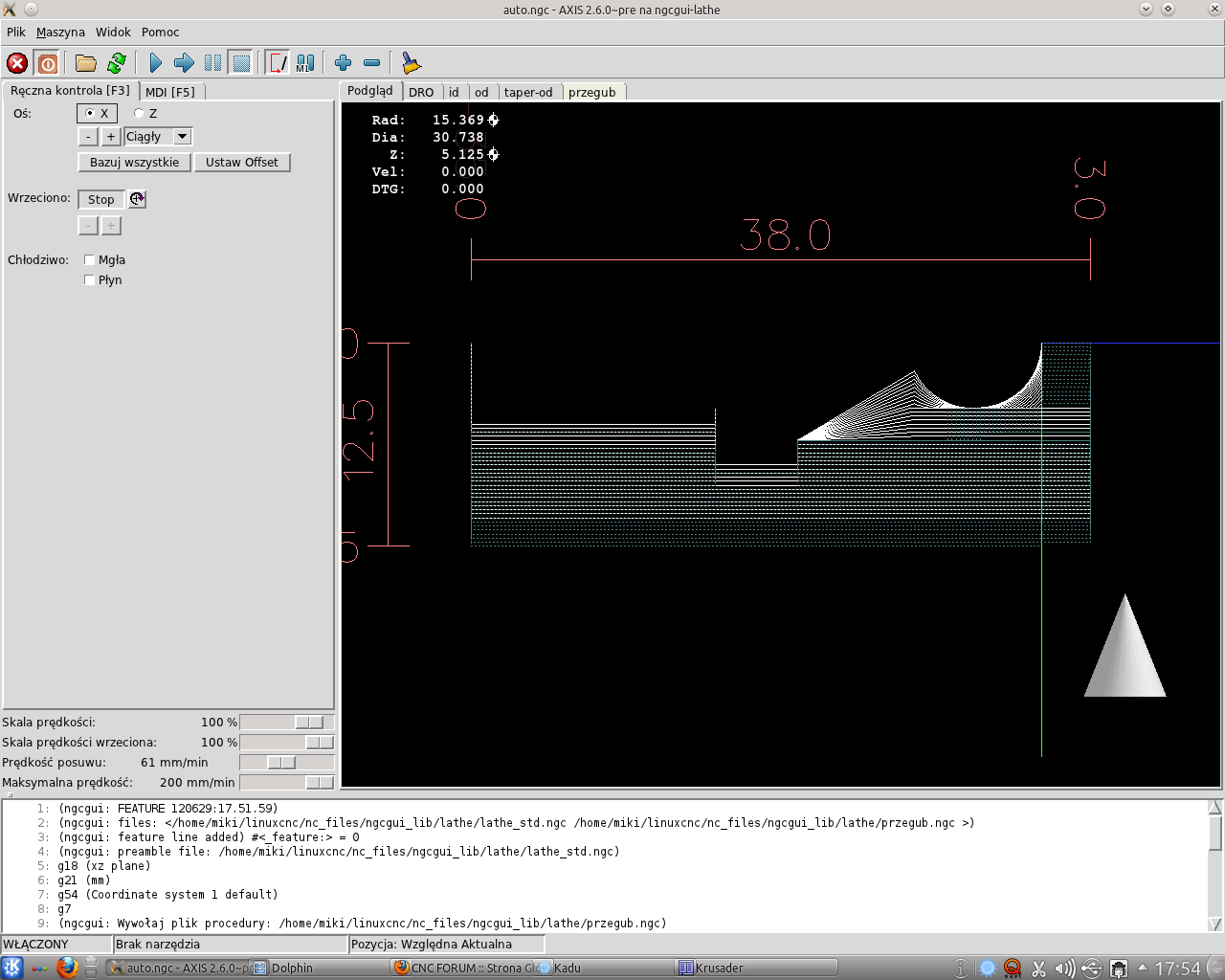
Task: Open the id ngcgui tab
Action: coord(454,92)
